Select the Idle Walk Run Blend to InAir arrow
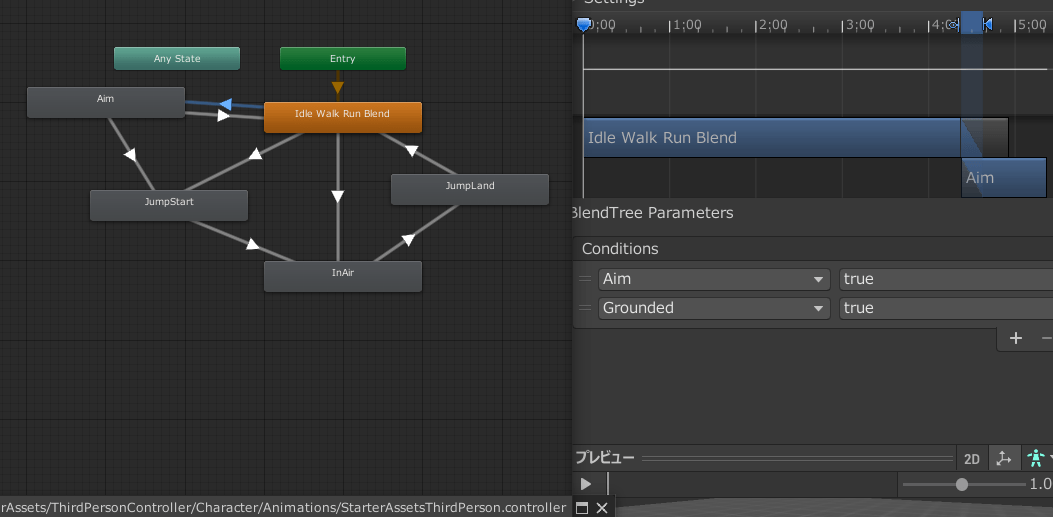The height and width of the screenshot is (517, 1053). pos(338,197)
